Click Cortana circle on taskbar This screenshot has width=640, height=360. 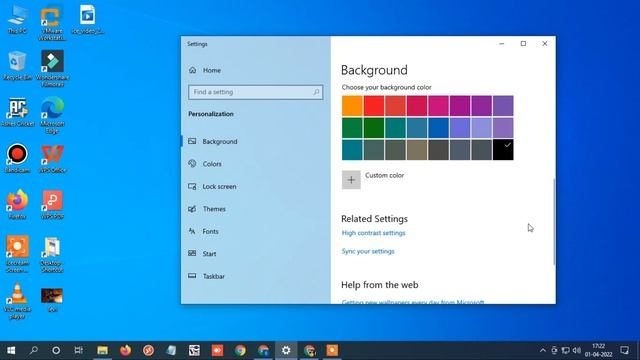[56, 350]
